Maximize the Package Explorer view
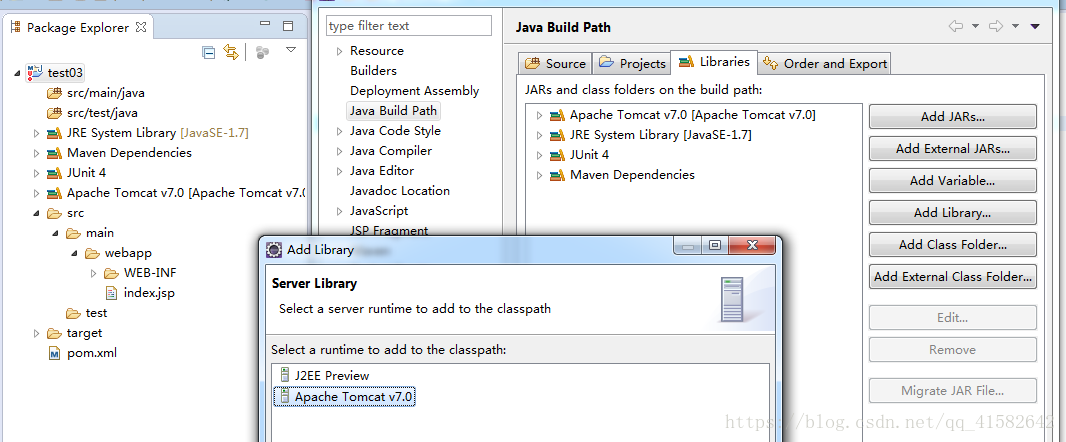Viewport: 1066px width, 442px height. pyautogui.click(x=290, y=27)
